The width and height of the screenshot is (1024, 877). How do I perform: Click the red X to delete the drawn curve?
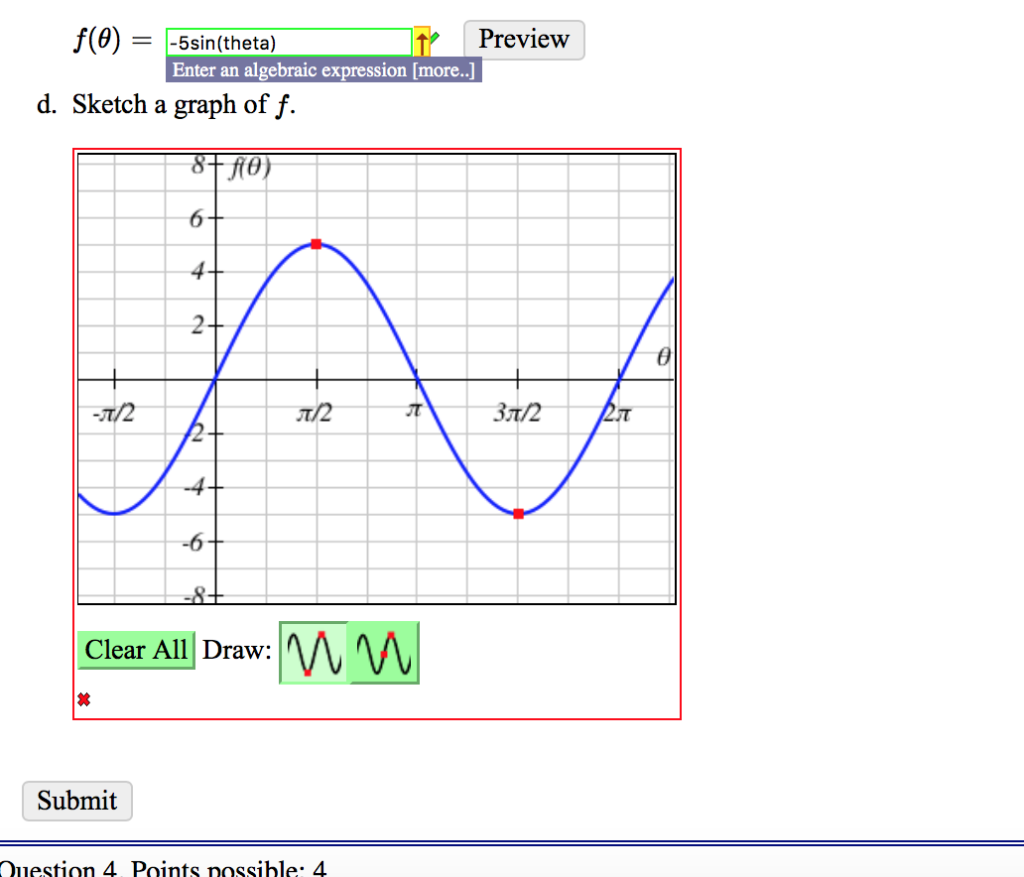click(84, 699)
